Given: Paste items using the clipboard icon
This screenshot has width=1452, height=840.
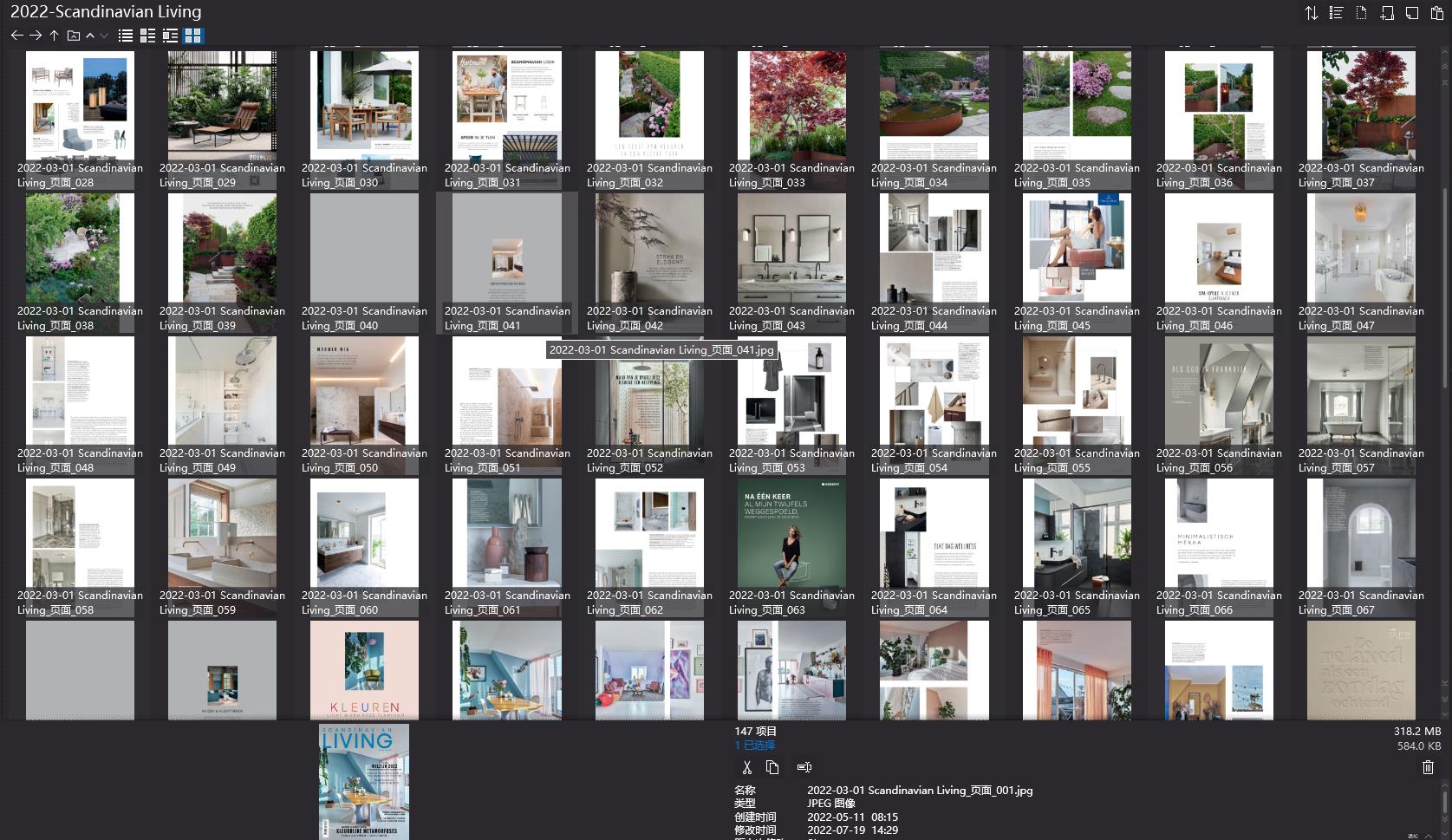Looking at the screenshot, I should tap(1436, 13).
